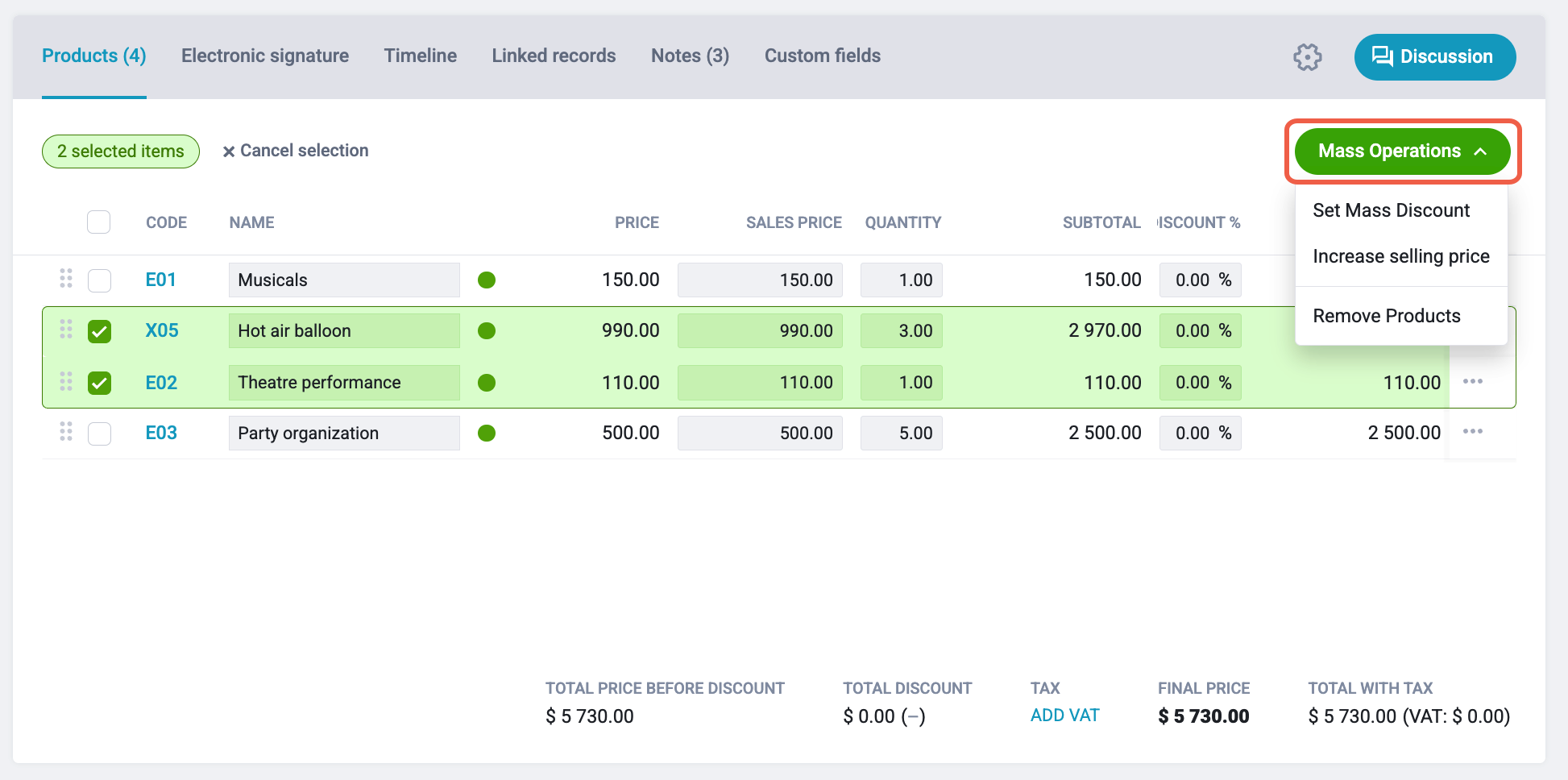Select Remove Products from the menu
This screenshot has width=1568, height=780.
1386,316
